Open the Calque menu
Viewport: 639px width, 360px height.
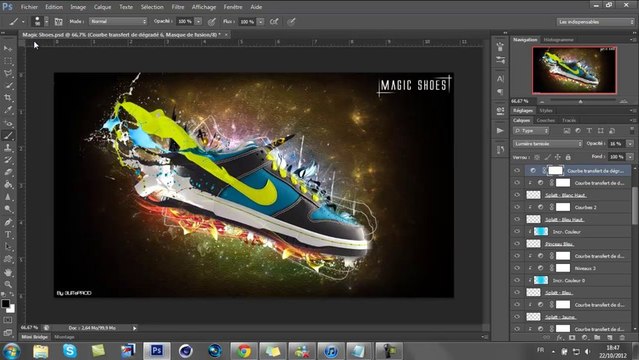click(x=102, y=7)
